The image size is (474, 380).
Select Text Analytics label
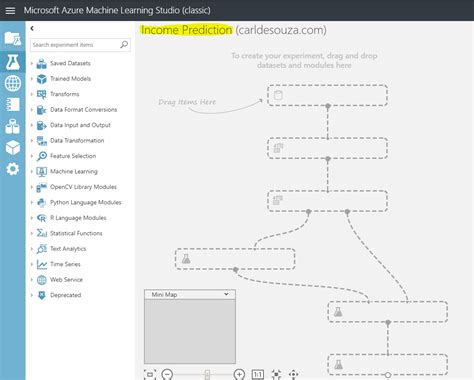coord(68,249)
